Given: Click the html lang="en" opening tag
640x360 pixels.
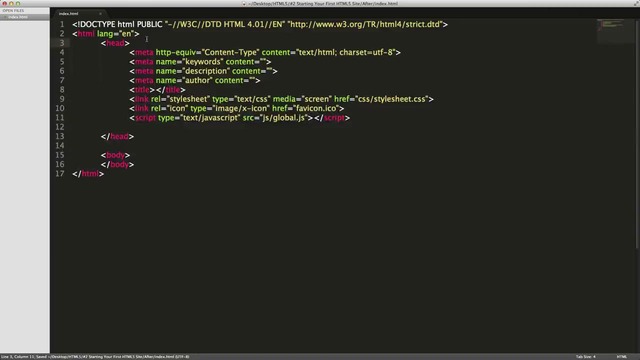Looking at the screenshot, I should [x=106, y=34].
